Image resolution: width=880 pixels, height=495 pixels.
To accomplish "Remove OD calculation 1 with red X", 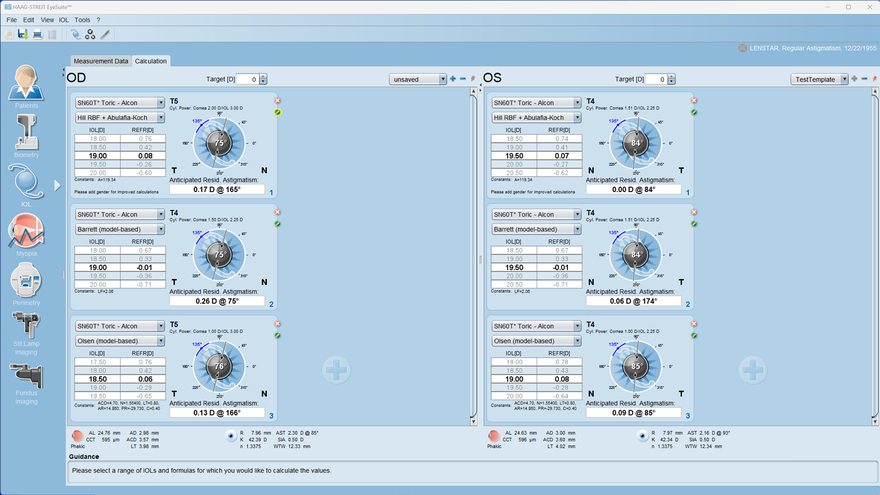I will (x=277, y=101).
